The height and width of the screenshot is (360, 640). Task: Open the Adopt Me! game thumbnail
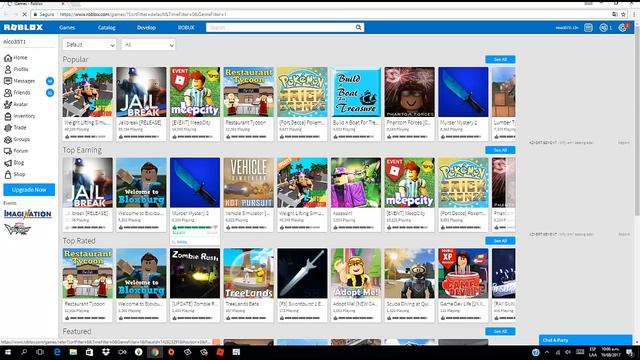pos(356,273)
